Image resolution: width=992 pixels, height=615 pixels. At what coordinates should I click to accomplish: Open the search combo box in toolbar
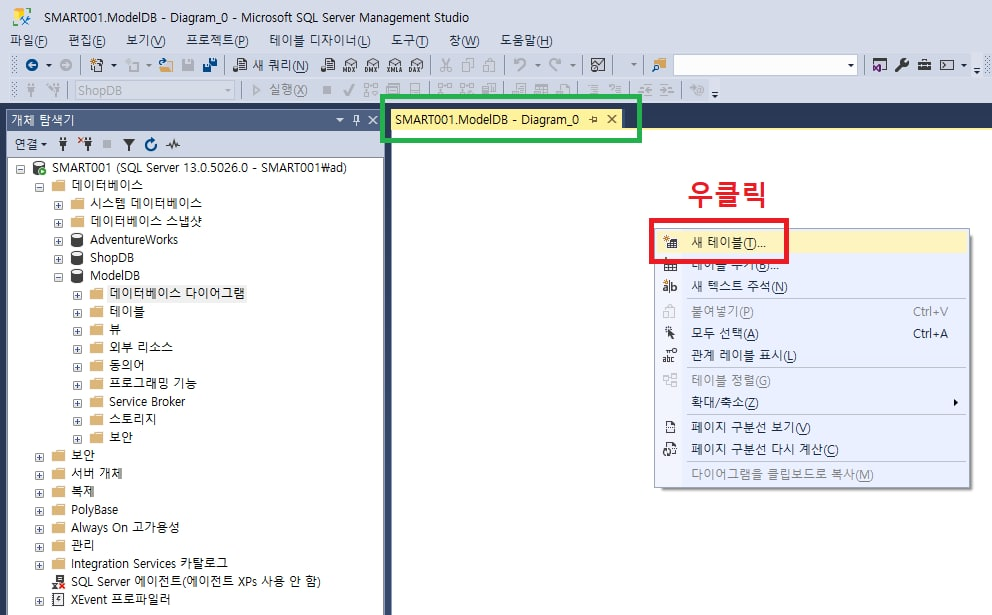[850, 65]
